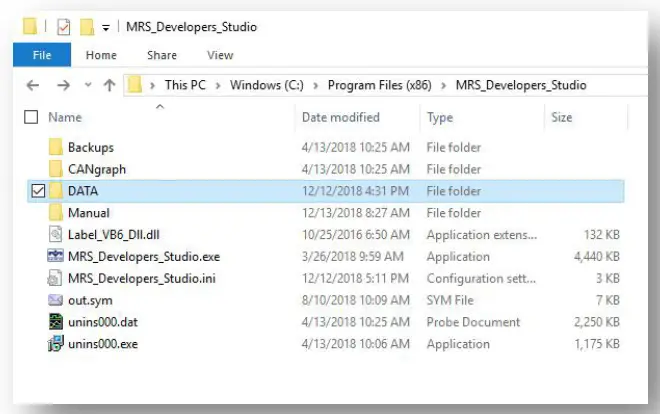
Task: Expand the chevron before This PC
Action: (152, 85)
